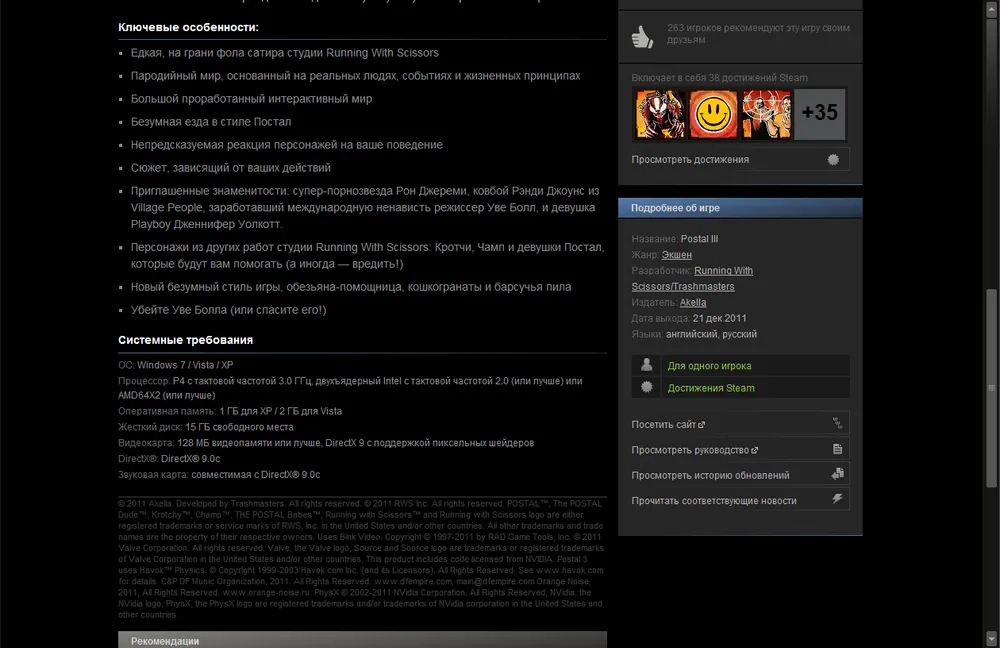The width and height of the screenshot is (1000, 648).
Task: Click the scrollbar up arrow
Action: pos(991,9)
